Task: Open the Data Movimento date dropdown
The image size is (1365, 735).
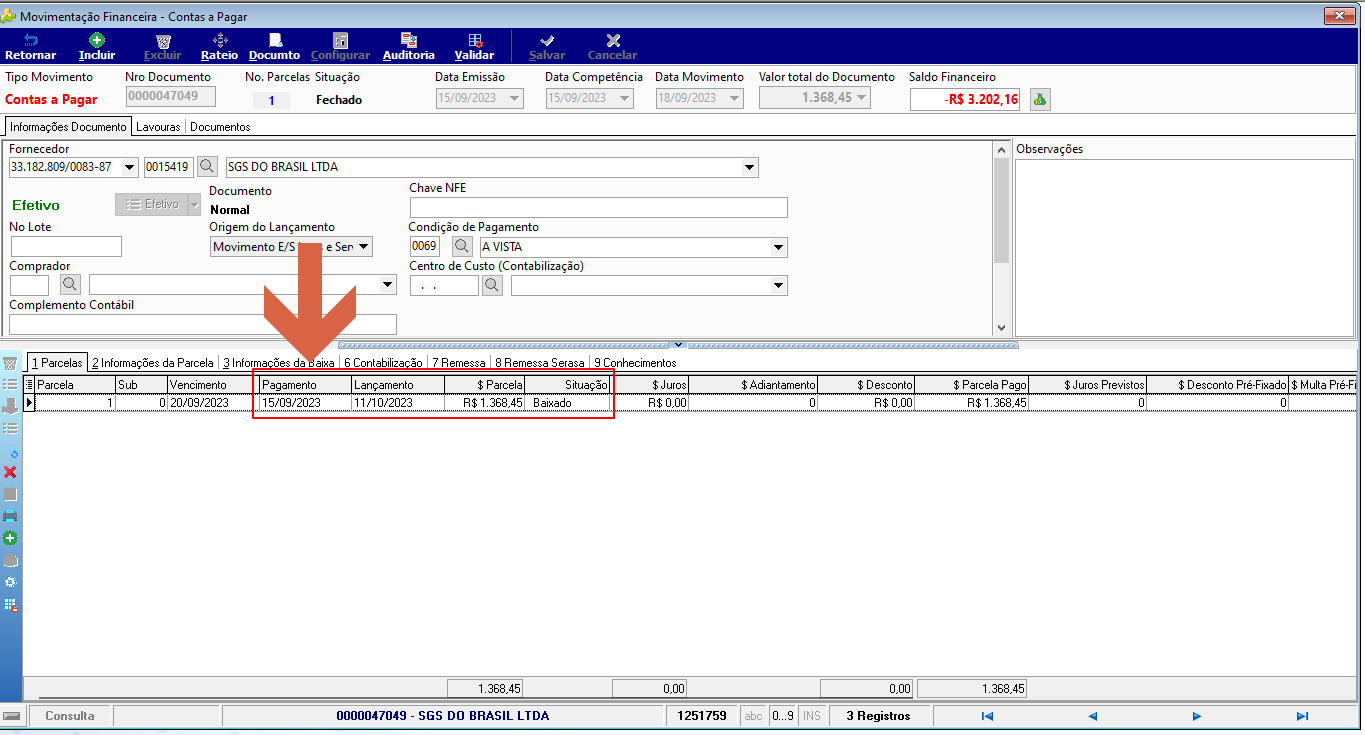Action: pos(735,98)
